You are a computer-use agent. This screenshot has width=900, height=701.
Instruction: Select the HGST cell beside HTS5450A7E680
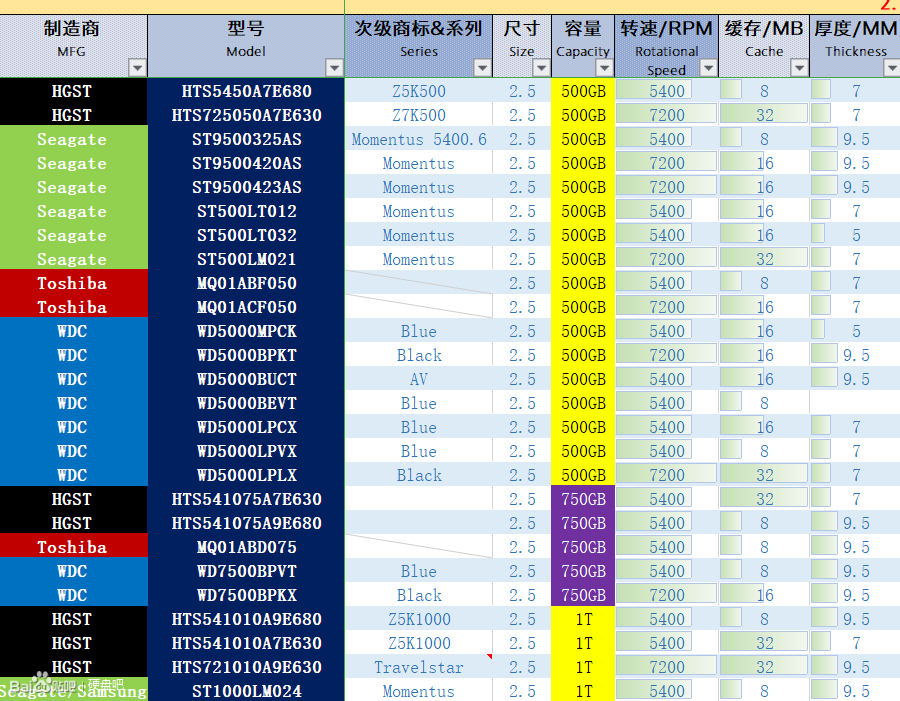click(x=73, y=91)
